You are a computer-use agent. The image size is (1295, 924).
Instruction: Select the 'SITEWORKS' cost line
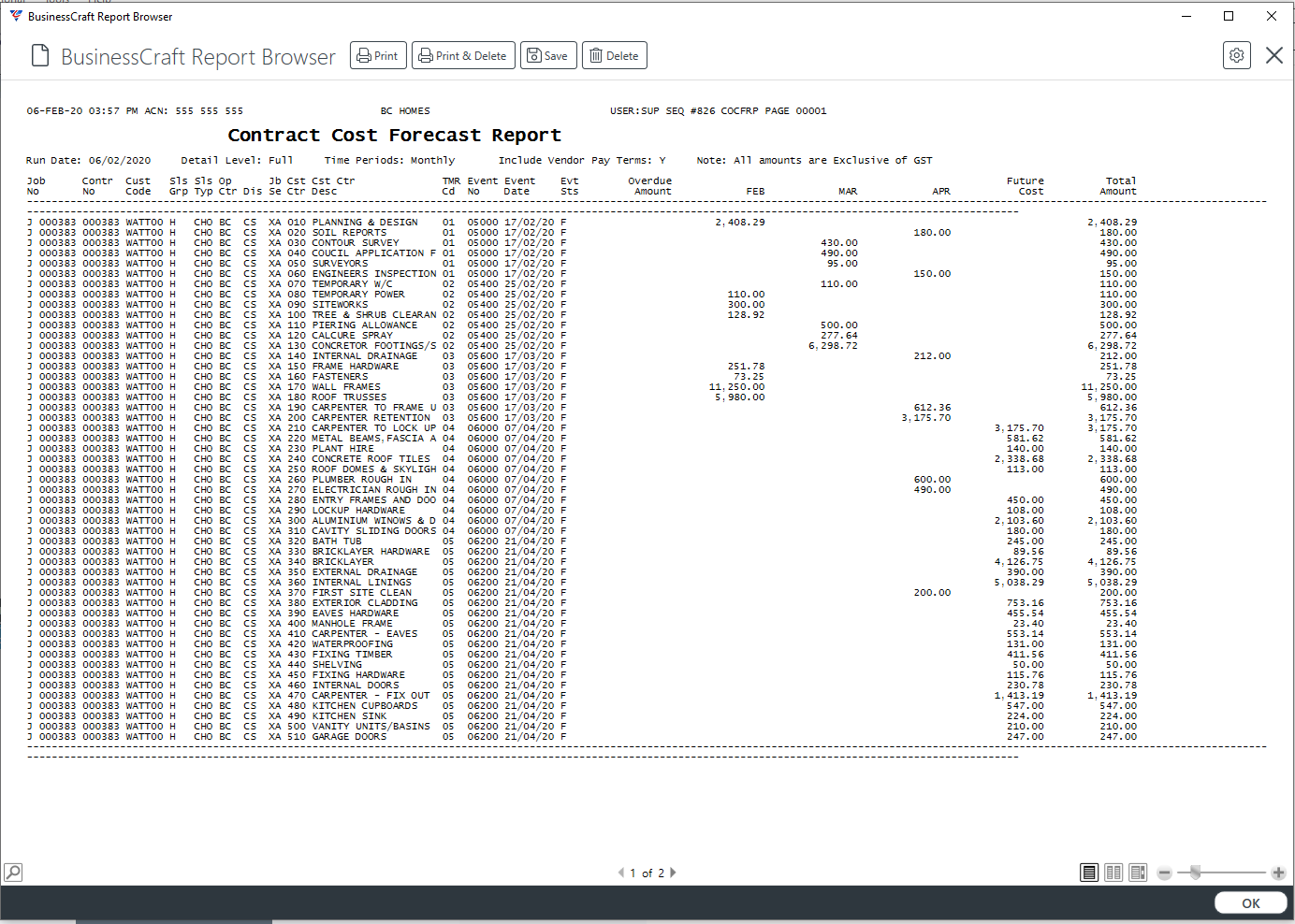point(583,305)
